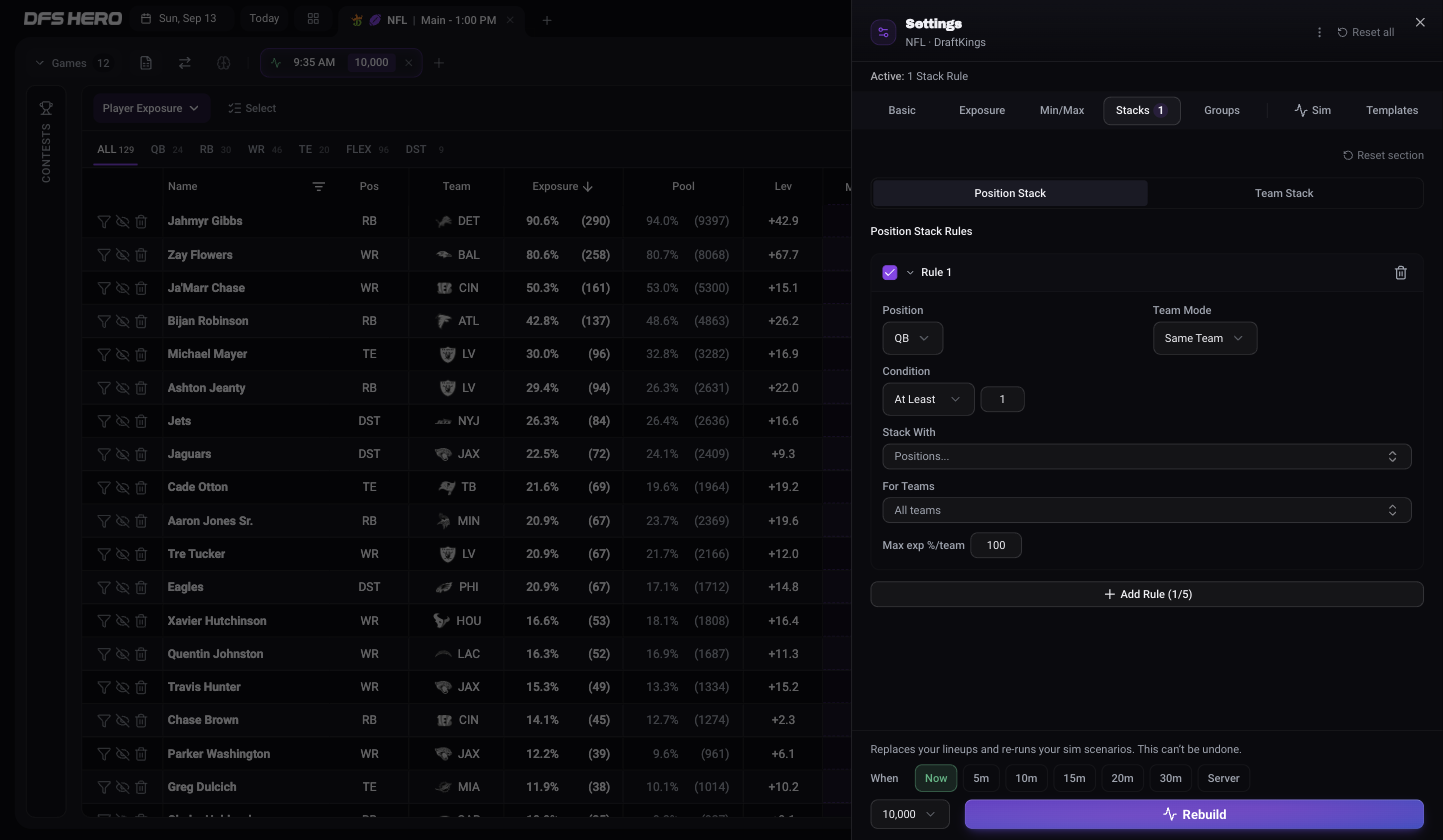Open the Contests trophy sidebar icon
Screen dimensions: 1443x840
46,108
